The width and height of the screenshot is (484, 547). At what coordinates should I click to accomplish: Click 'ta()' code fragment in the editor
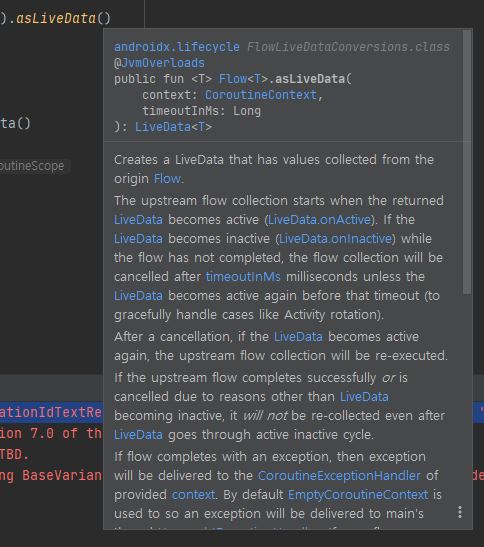[x=15, y=123]
